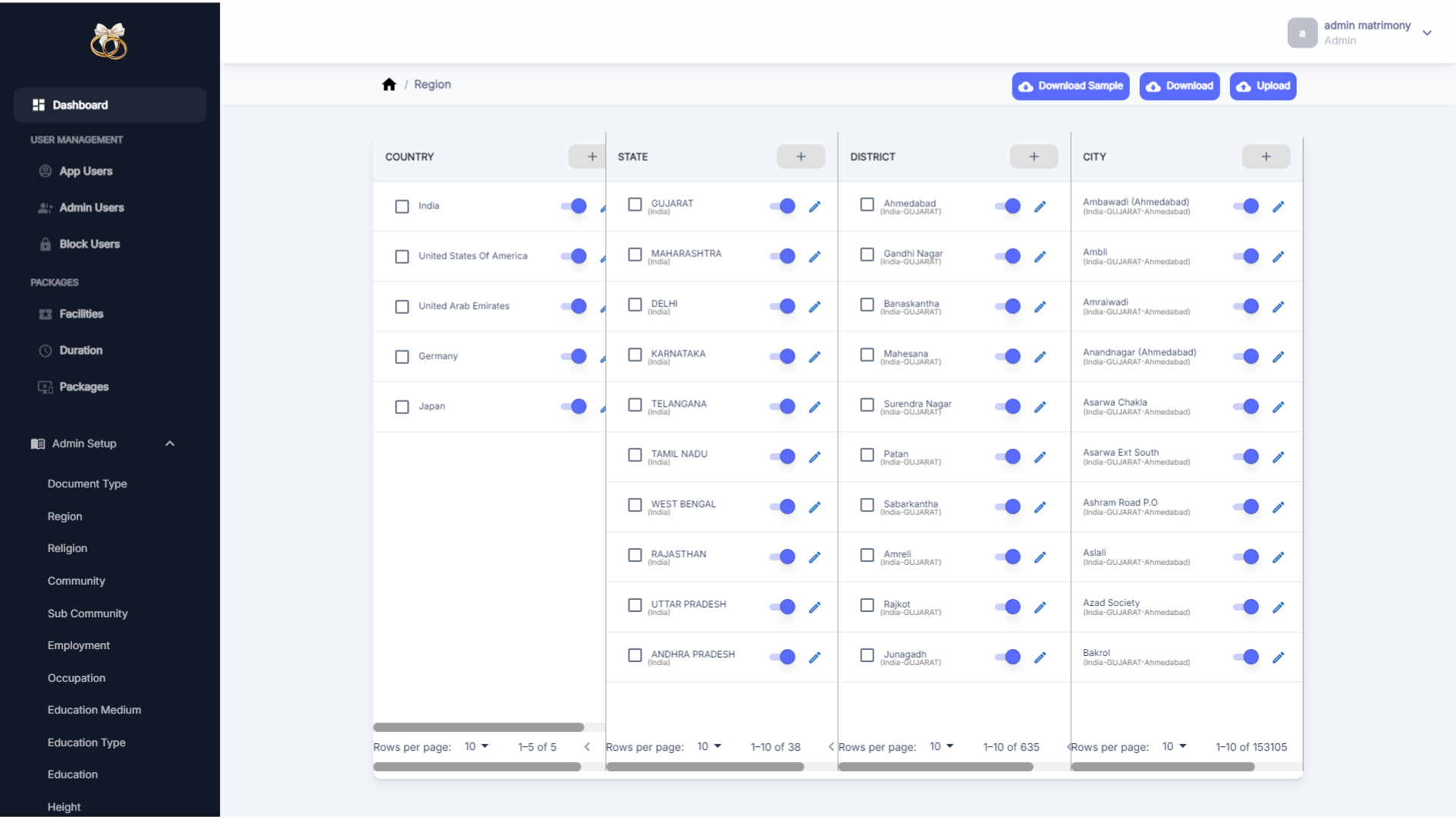The height and width of the screenshot is (819, 1456).
Task: Go to Religion in Admin Setup
Action: 67,548
